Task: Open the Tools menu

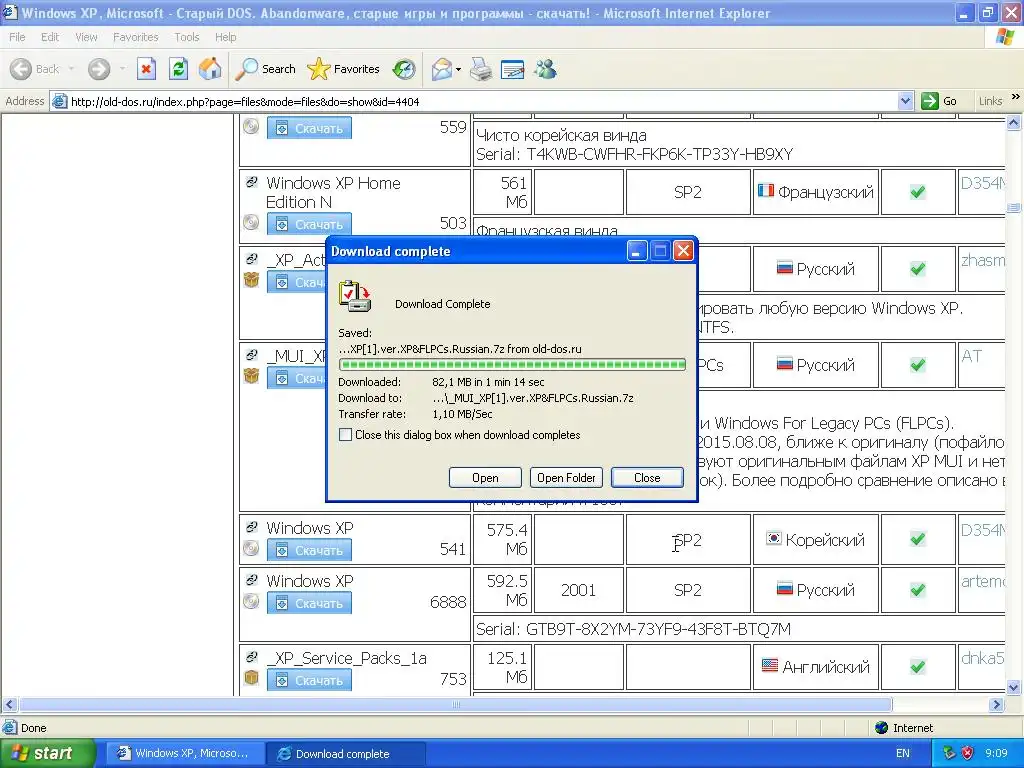Action: [x=187, y=37]
